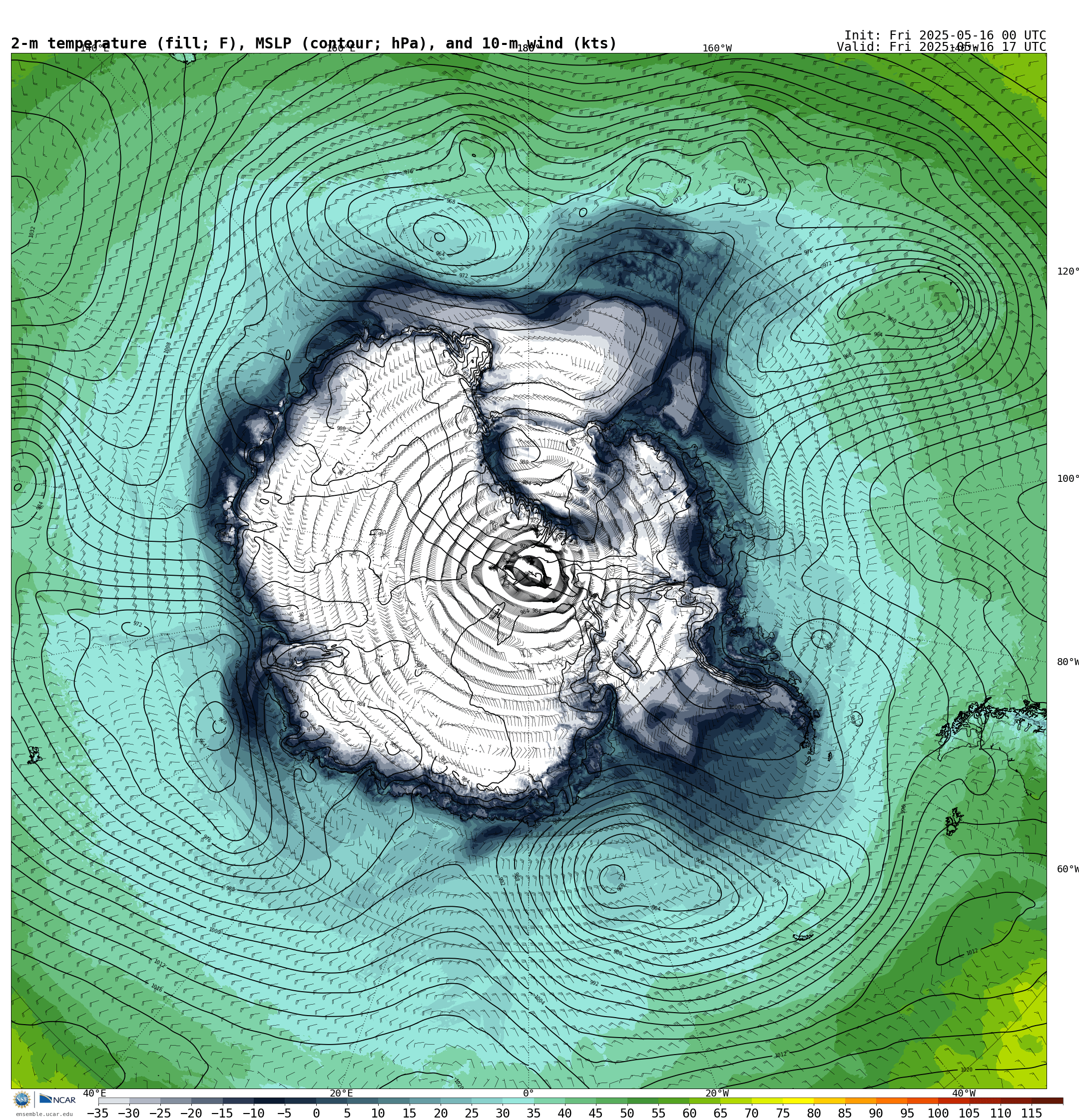
Task: Click the 80 colorbar tick label
Action: 814,1113
